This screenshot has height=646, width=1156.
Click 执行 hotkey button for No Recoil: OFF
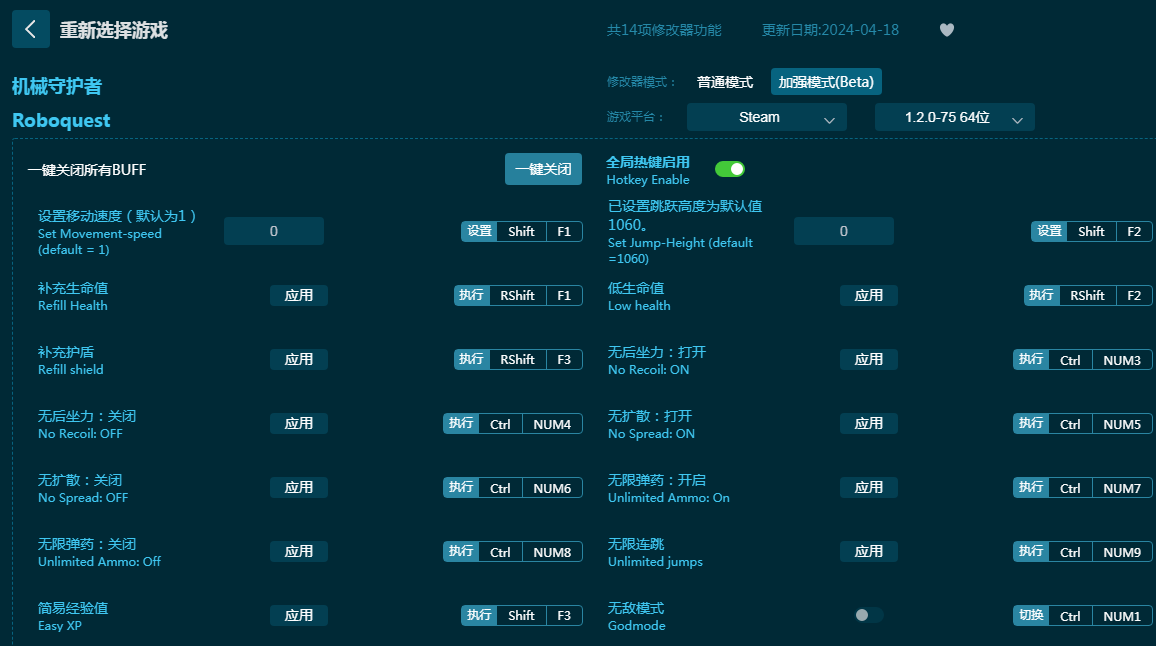(461, 424)
